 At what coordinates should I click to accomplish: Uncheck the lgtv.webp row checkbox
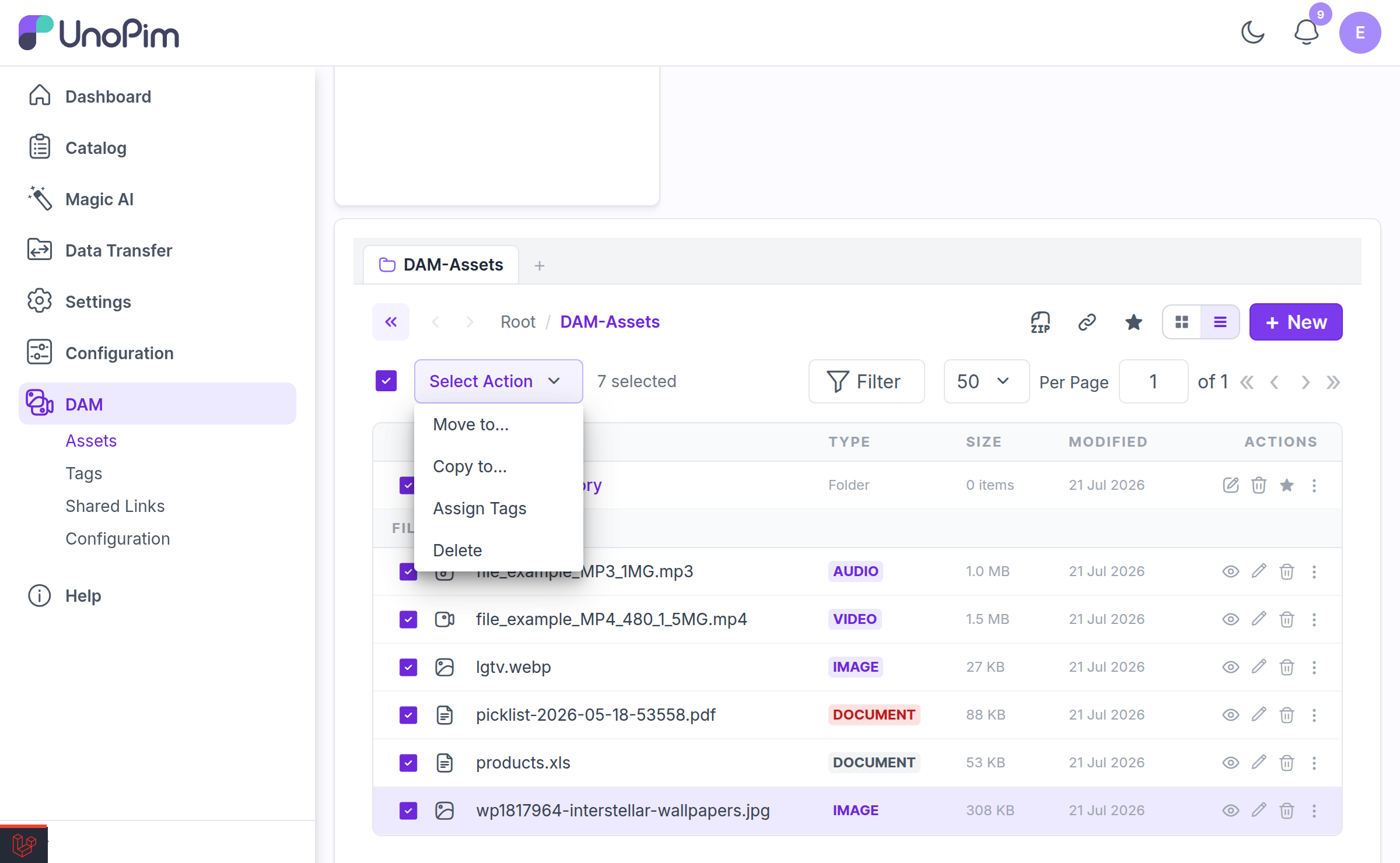click(x=408, y=667)
